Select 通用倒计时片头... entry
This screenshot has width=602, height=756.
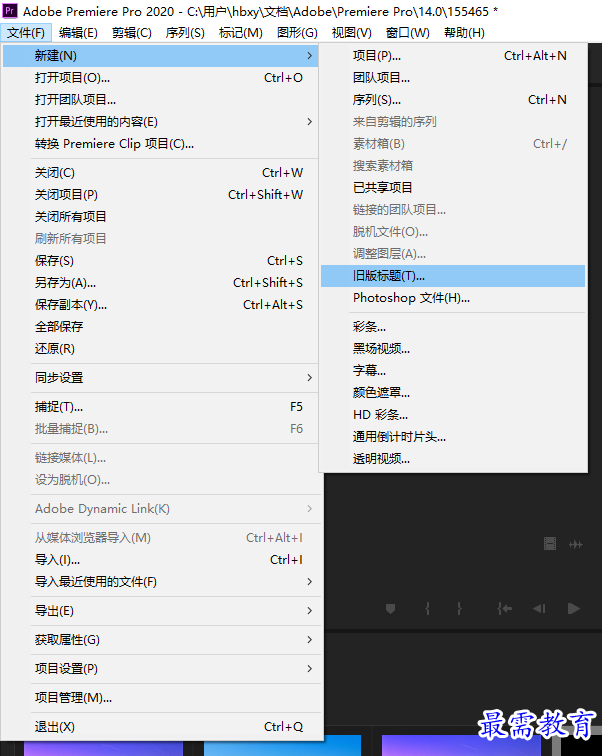453,437
